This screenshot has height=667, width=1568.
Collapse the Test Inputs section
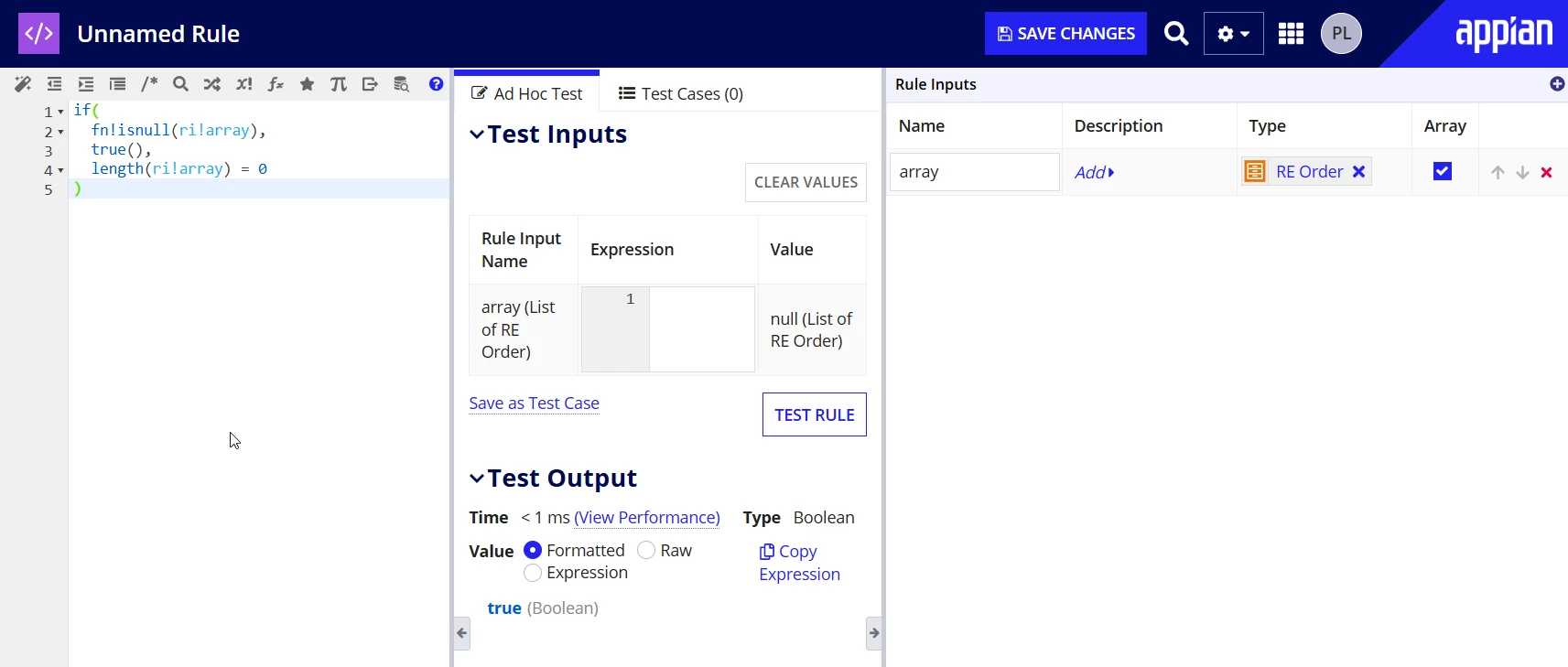point(476,134)
